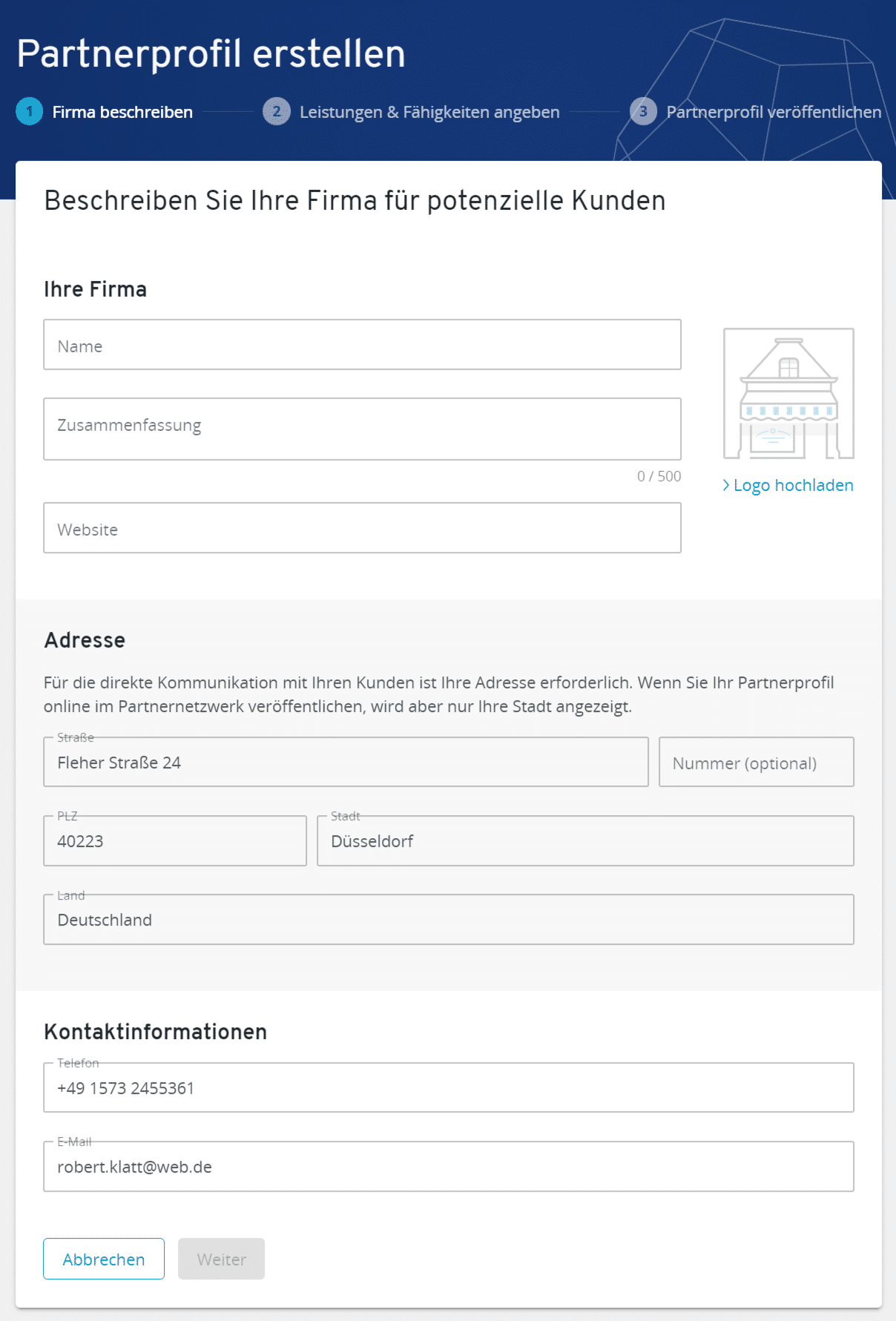This screenshot has width=896, height=1321.
Task: Click the step 2 circle icon
Action: coord(276,112)
